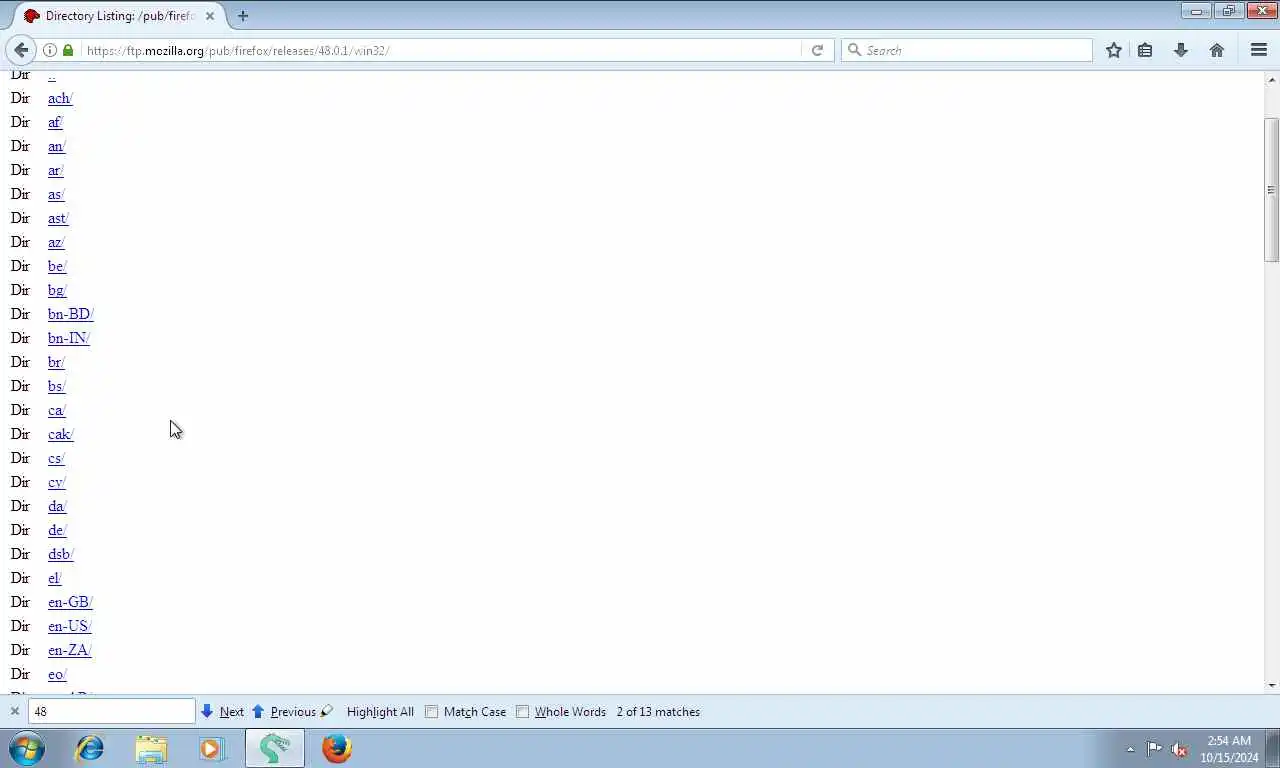This screenshot has height=768, width=1280.
Task: Click the page scrollbar up arrow
Action: click(x=1272, y=79)
